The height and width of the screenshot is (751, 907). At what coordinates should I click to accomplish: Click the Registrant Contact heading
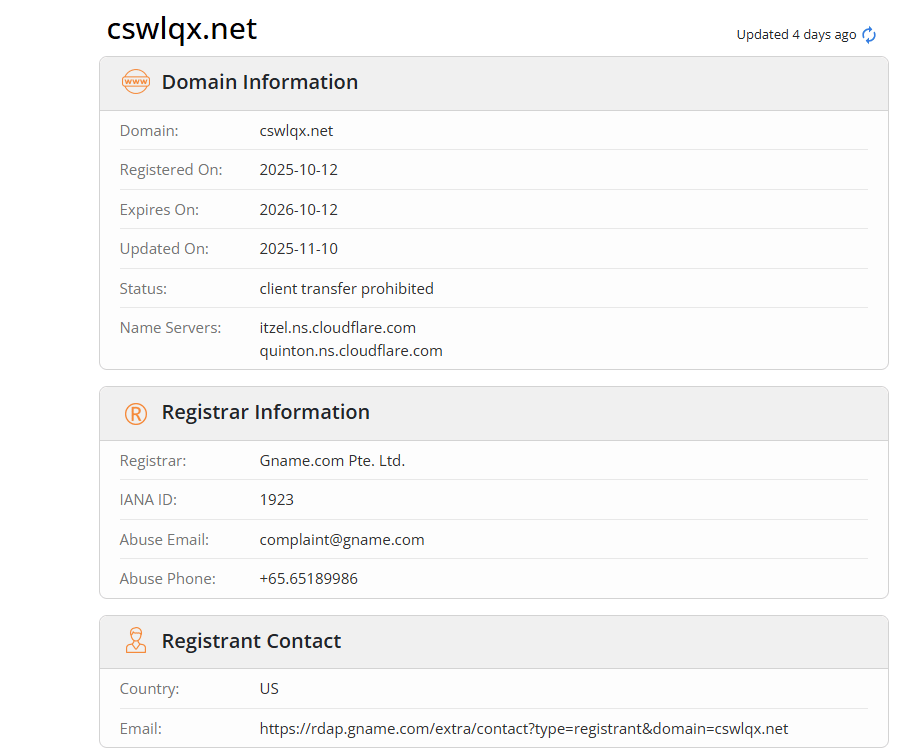click(x=251, y=641)
